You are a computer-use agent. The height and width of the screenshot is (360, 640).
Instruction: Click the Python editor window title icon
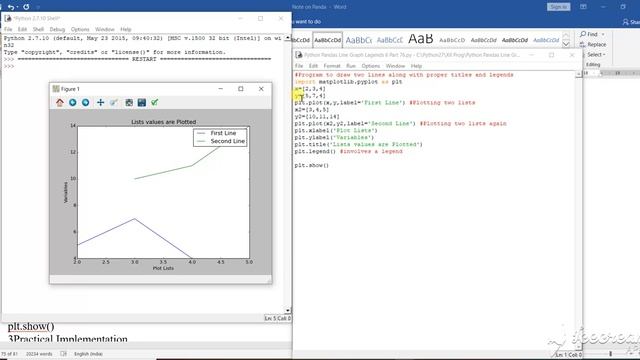coord(299,55)
